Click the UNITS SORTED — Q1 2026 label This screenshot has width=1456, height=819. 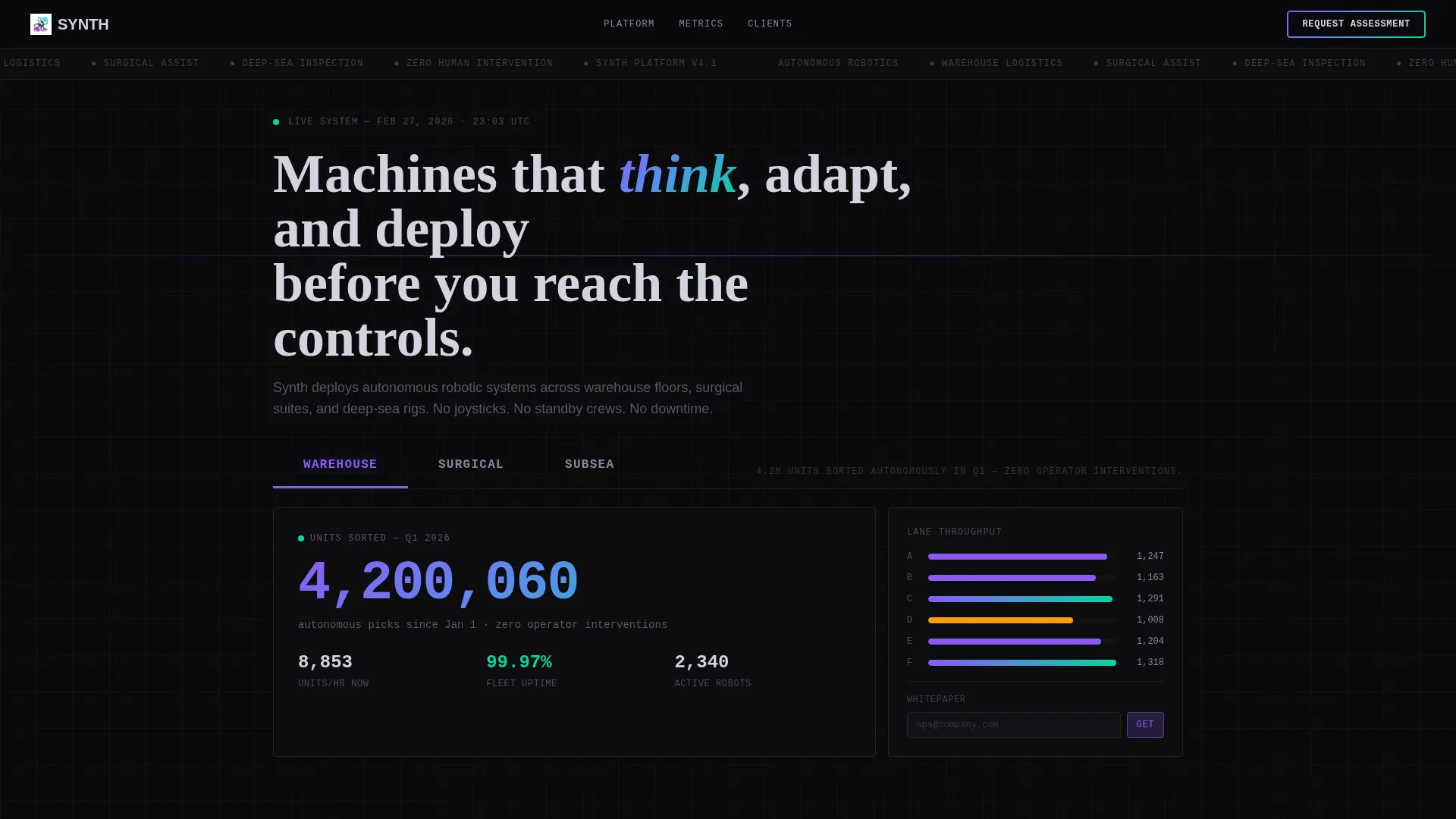coord(380,538)
